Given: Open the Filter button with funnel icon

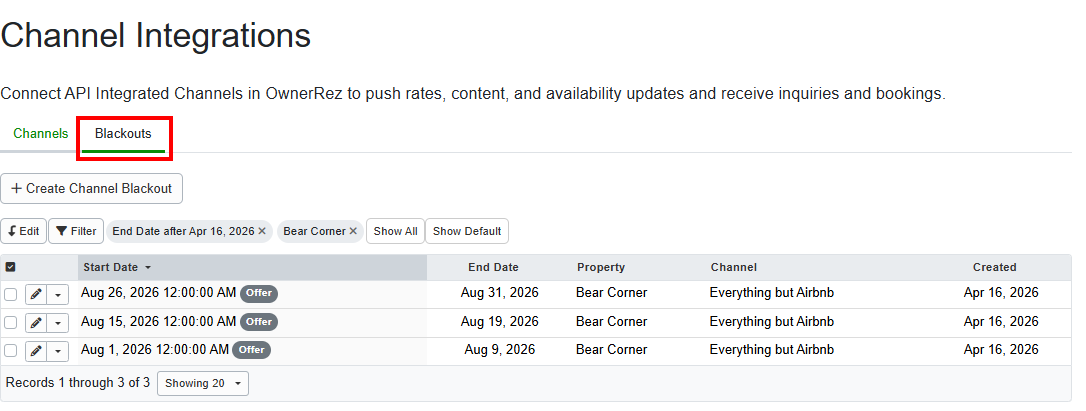Looking at the screenshot, I should point(76,231).
